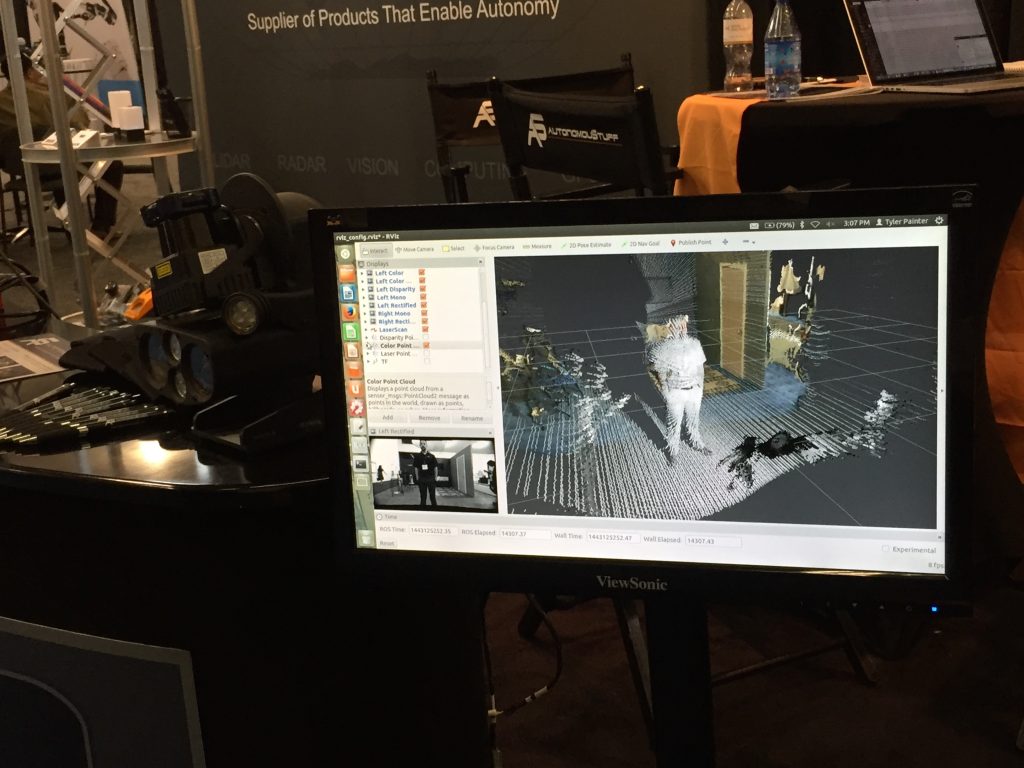Choose the Select tool in RViz

click(454, 248)
